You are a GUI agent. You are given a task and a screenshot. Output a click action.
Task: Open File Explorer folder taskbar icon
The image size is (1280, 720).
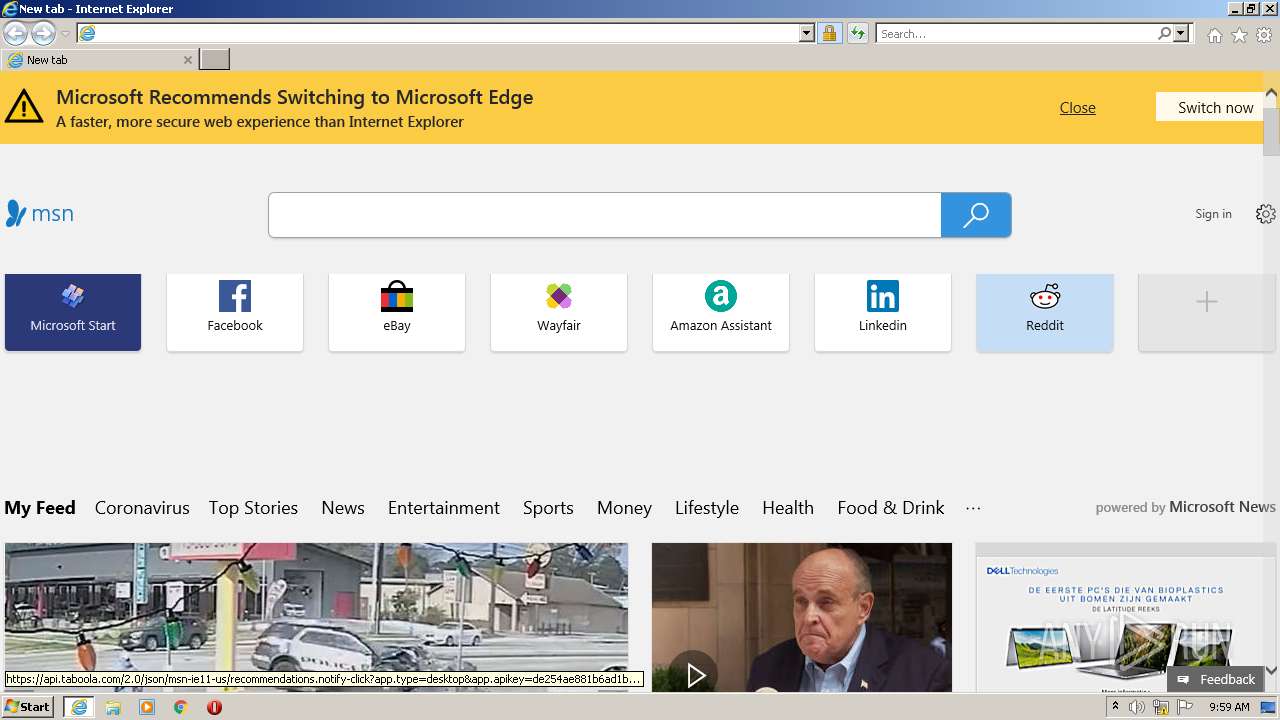point(113,707)
